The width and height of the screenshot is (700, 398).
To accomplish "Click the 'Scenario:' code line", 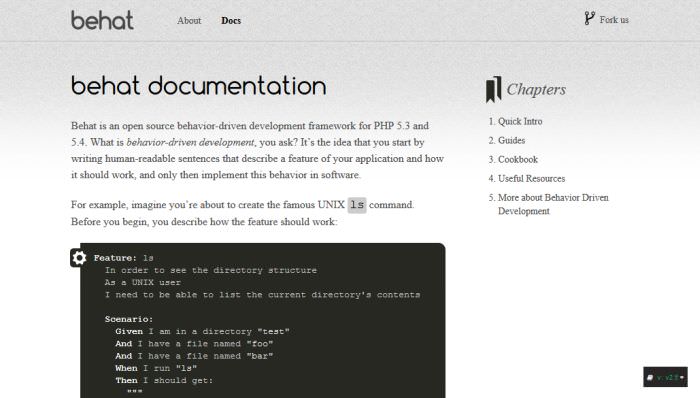I will click(x=129, y=319).
